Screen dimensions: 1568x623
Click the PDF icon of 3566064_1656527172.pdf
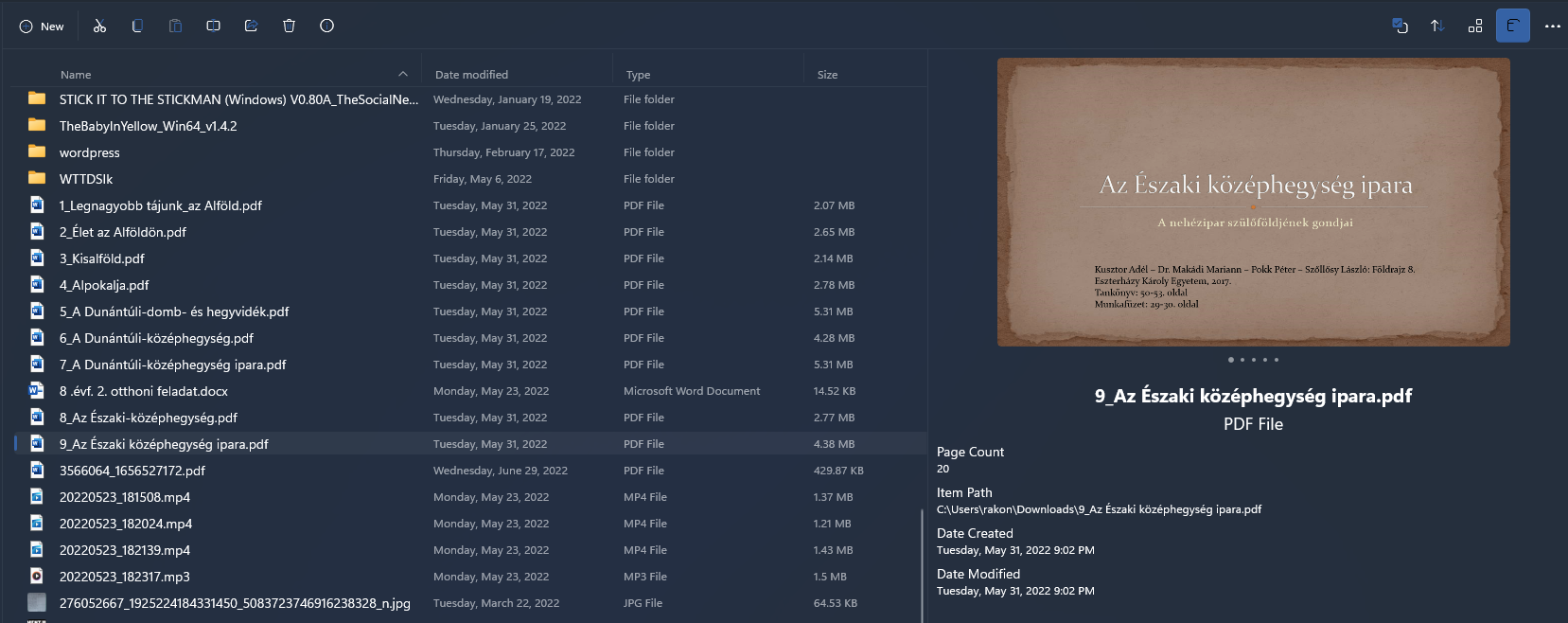37,470
